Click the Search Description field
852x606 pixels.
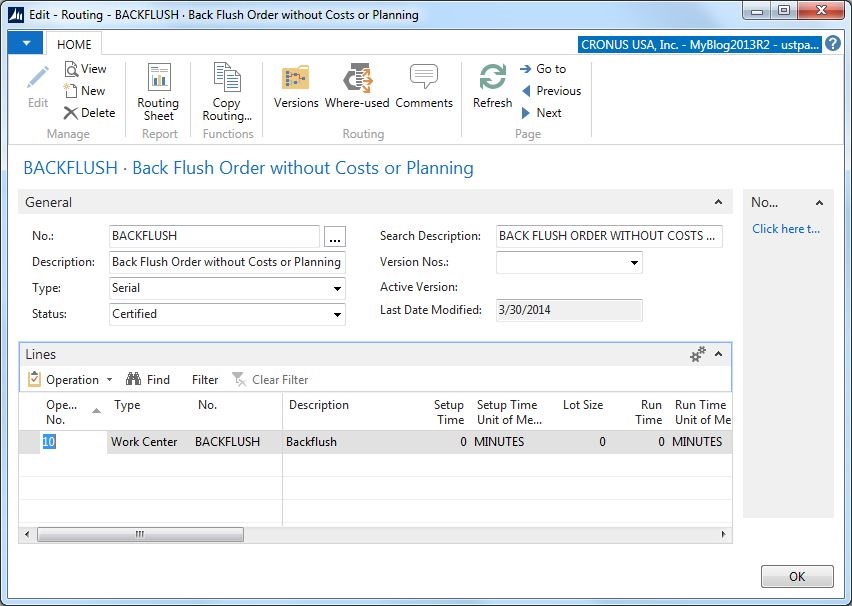[609, 236]
